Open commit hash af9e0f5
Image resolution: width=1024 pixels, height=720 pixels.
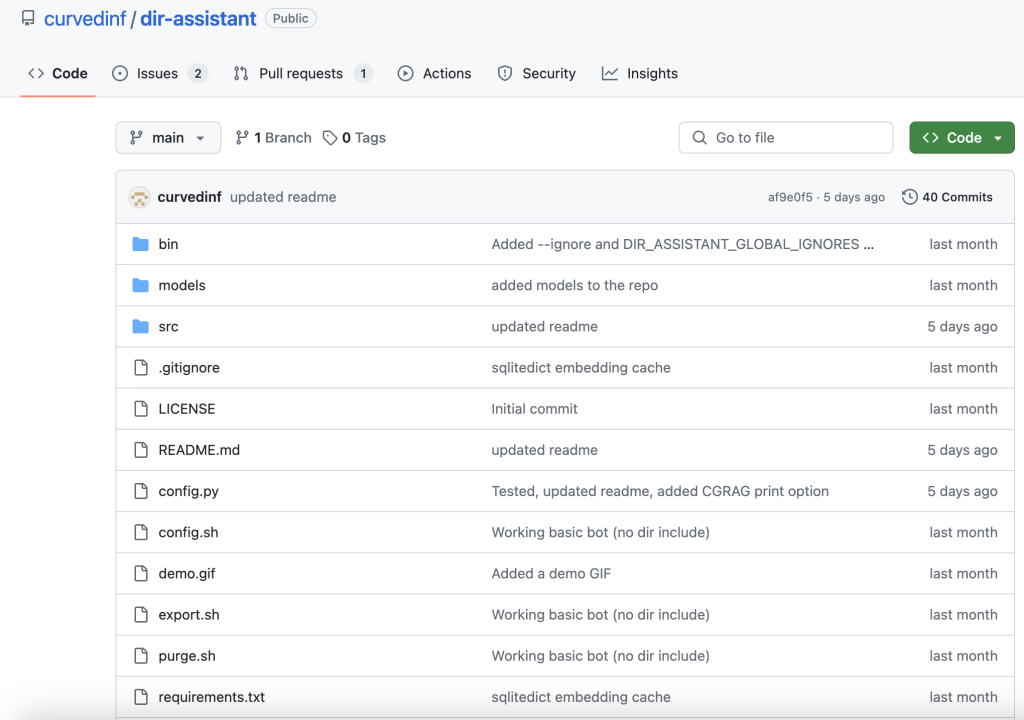(x=790, y=197)
